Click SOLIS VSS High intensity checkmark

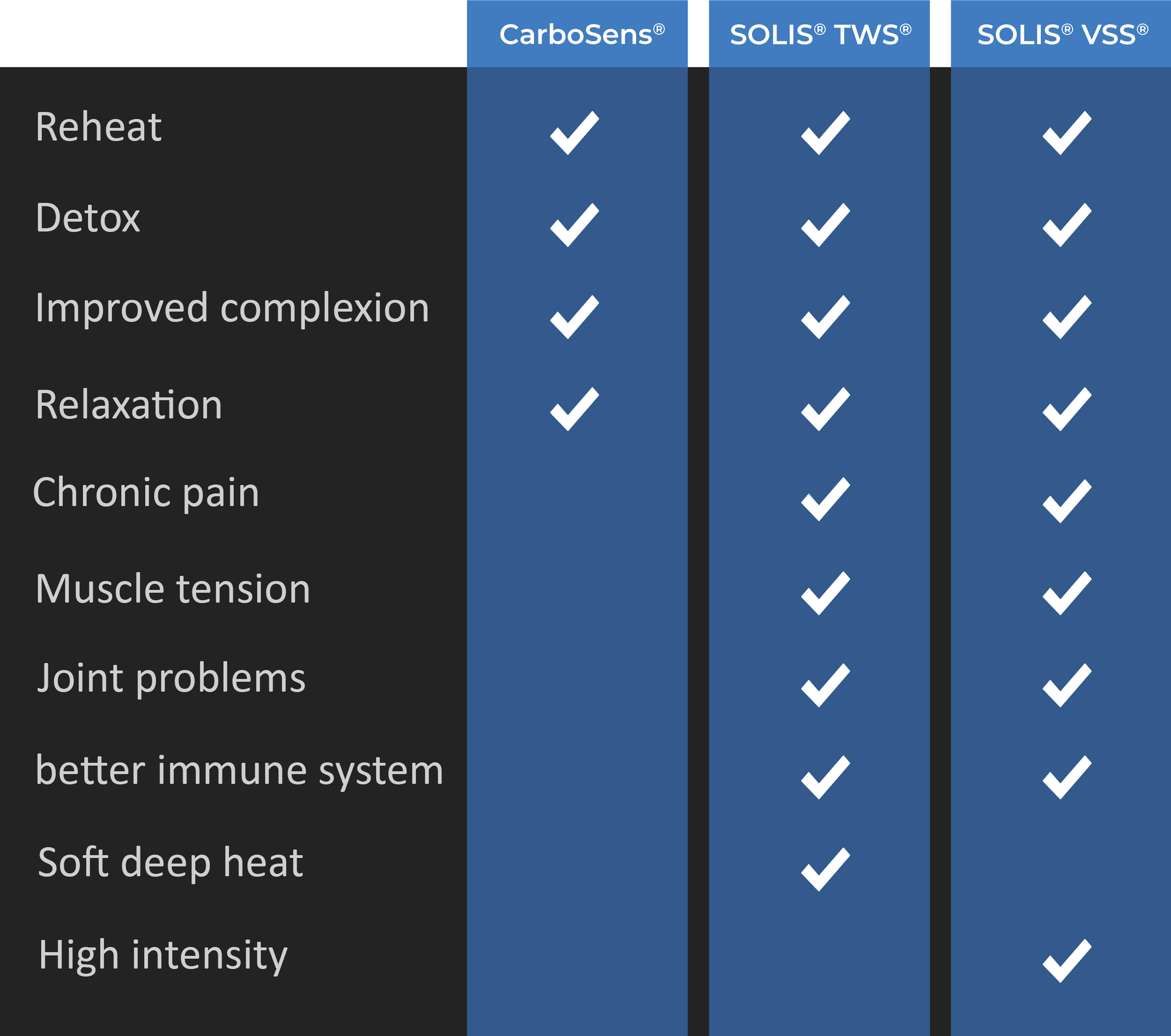click(x=1067, y=961)
